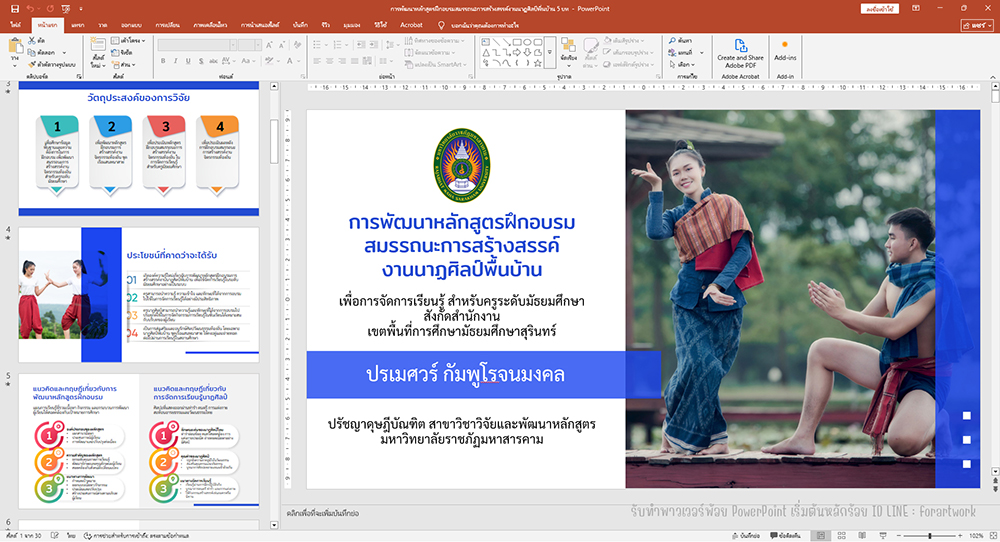1000x542 pixels.
Task: Click the Comments button in status bar
Action: click(x=785, y=536)
